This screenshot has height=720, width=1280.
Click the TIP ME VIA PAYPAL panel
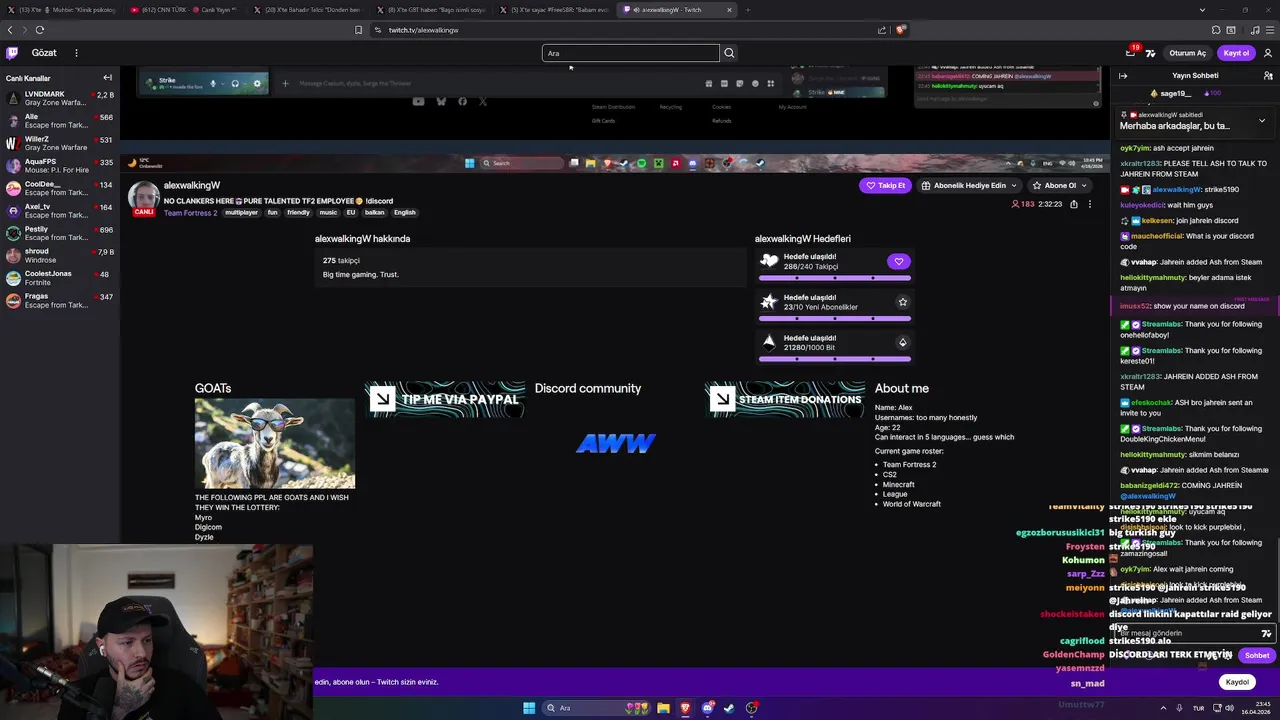pyautogui.click(x=445, y=399)
